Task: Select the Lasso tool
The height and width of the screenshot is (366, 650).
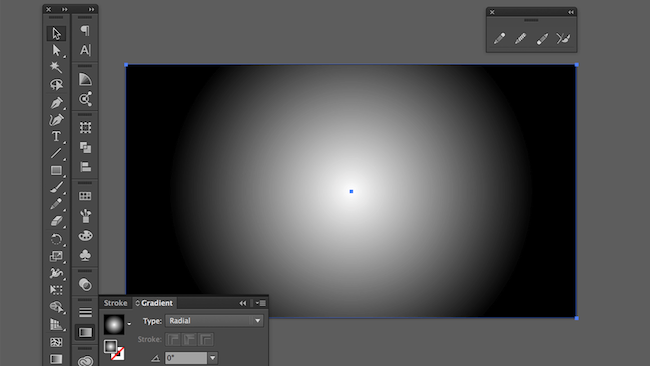Action: tap(56, 85)
